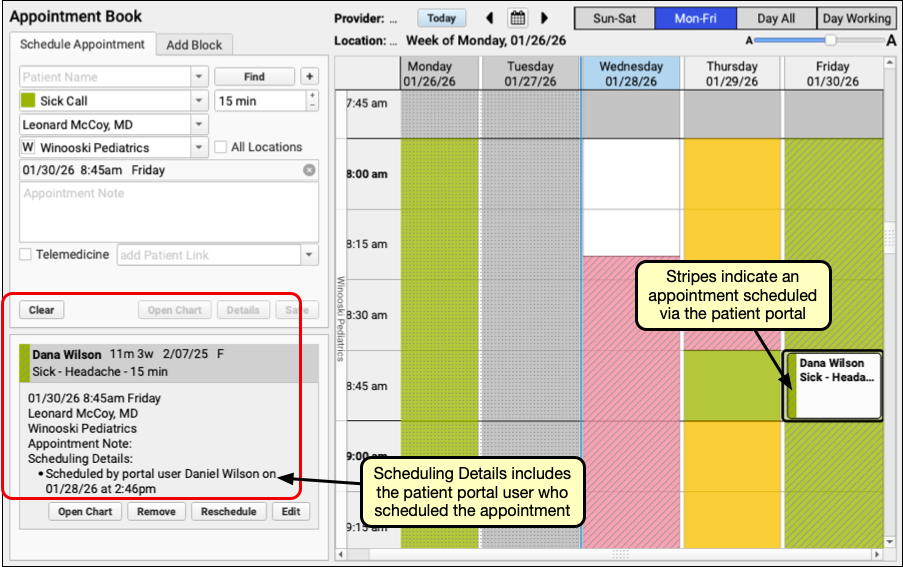Click the plus button to add a patient
The height and width of the screenshot is (567, 903).
[309, 77]
